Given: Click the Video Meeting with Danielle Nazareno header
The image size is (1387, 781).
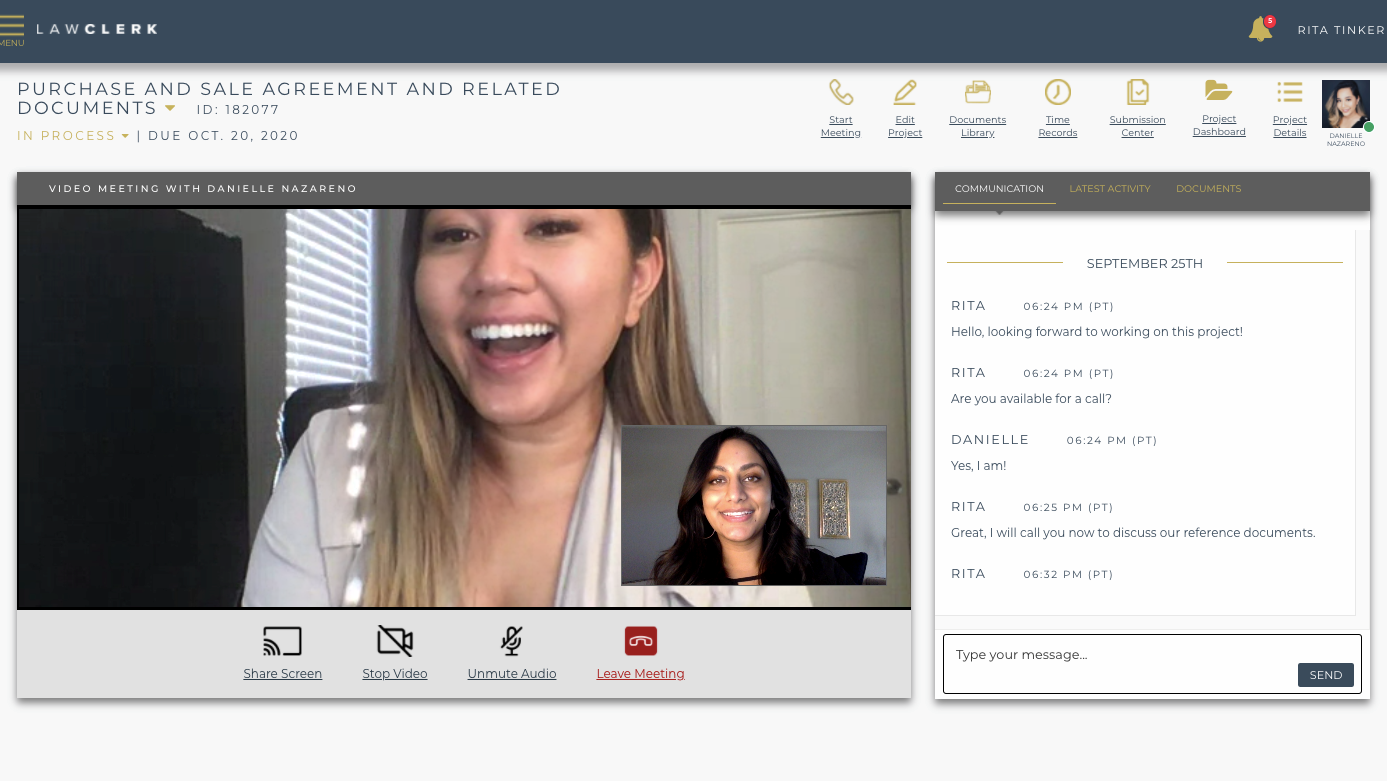Looking at the screenshot, I should click(x=203, y=189).
